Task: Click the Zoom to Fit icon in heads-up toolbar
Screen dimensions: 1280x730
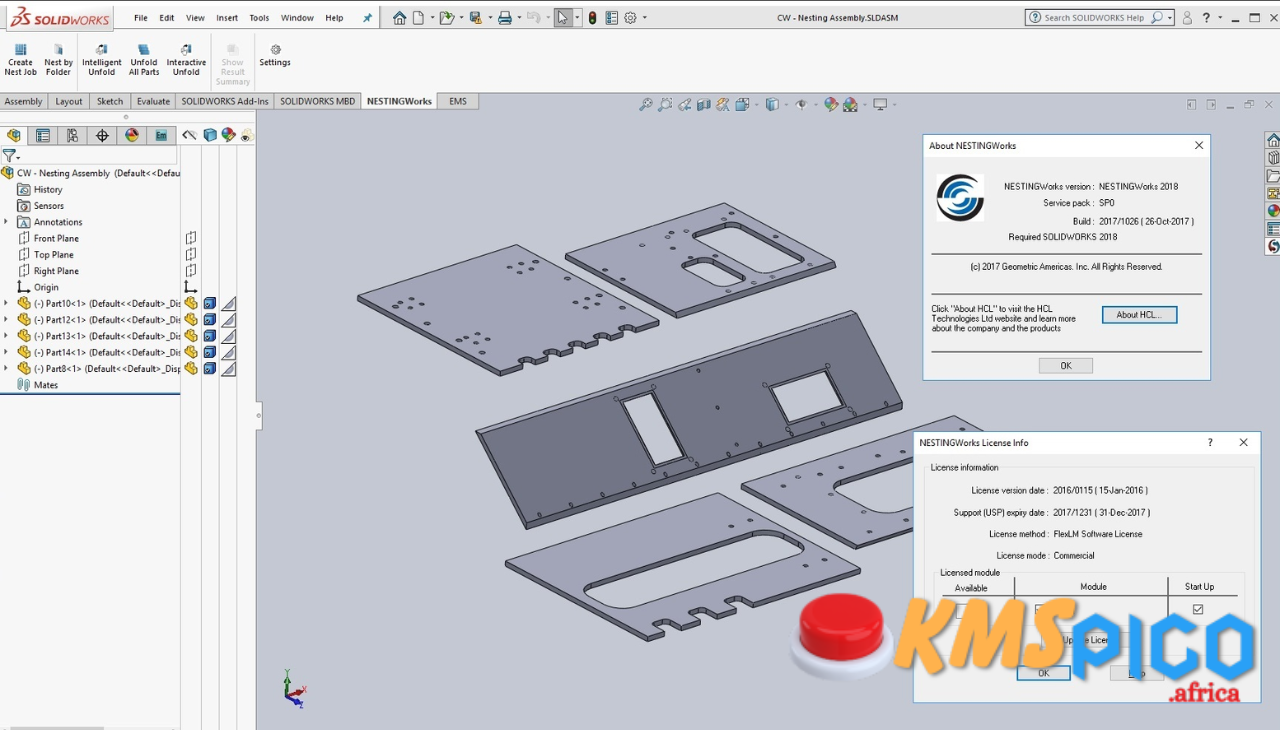Action: tap(646, 104)
